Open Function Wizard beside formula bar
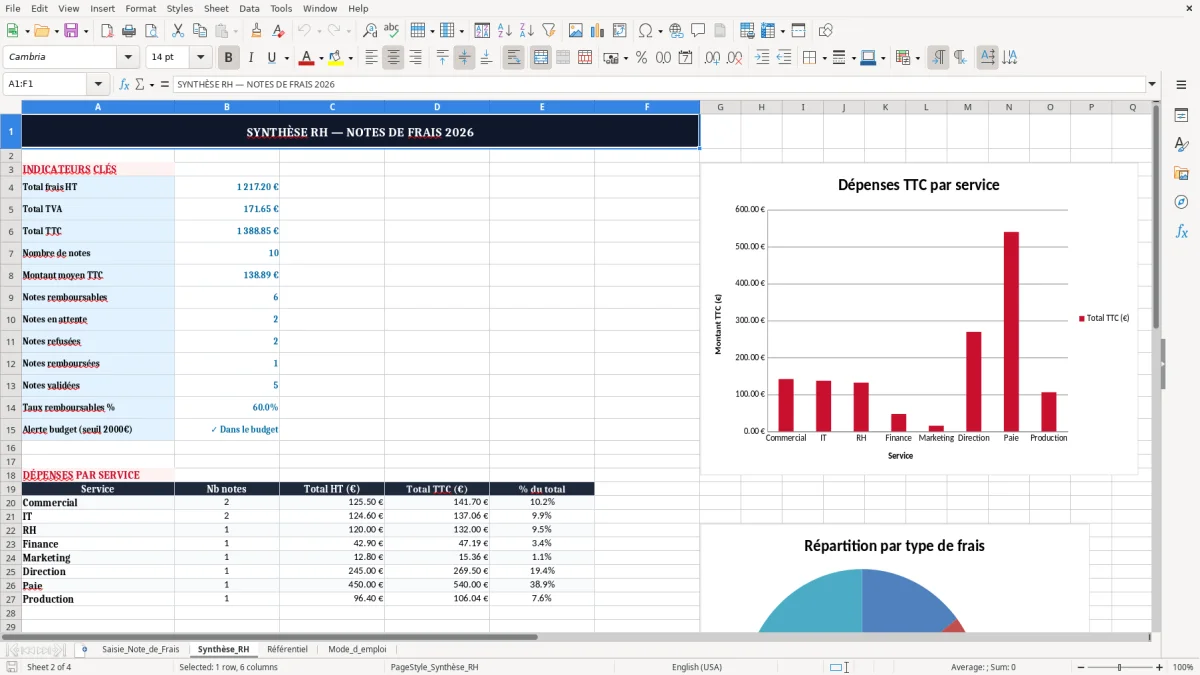The height and width of the screenshot is (675, 1200). (125, 85)
